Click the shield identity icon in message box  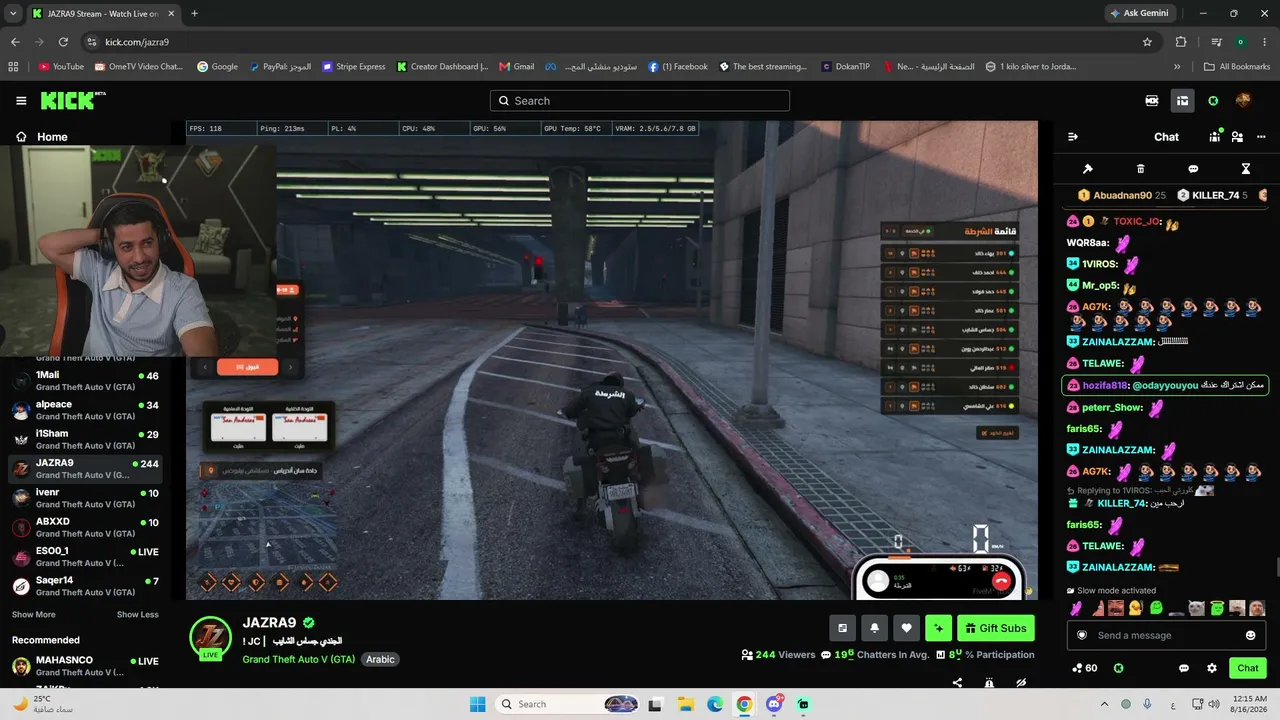pyautogui.click(x=1082, y=635)
